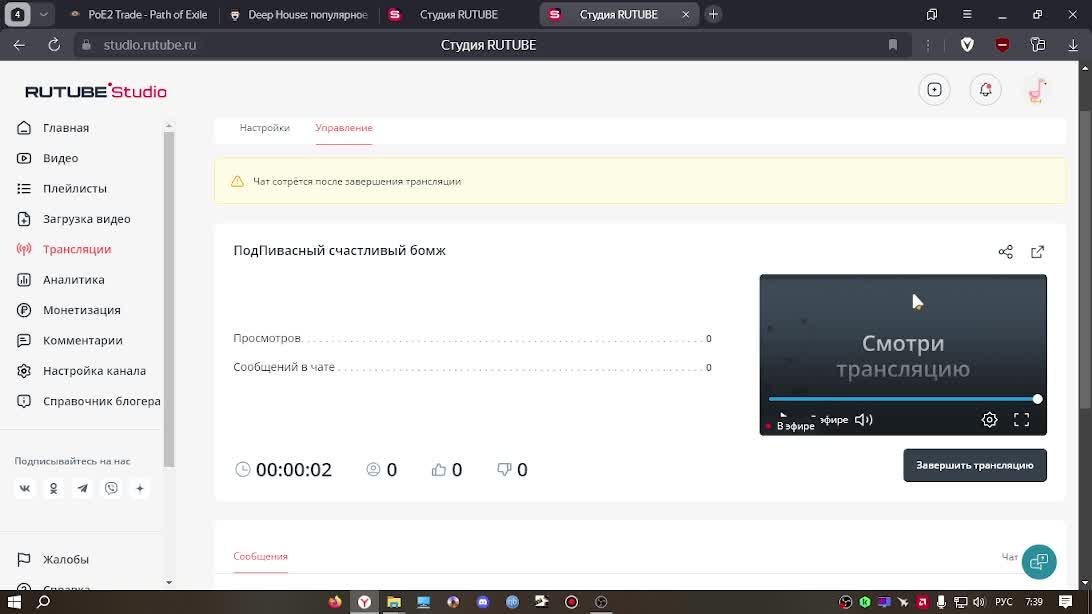The height and width of the screenshot is (614, 1092).
Task: Open Справочник блогера
Action: pyautogui.click(x=101, y=402)
